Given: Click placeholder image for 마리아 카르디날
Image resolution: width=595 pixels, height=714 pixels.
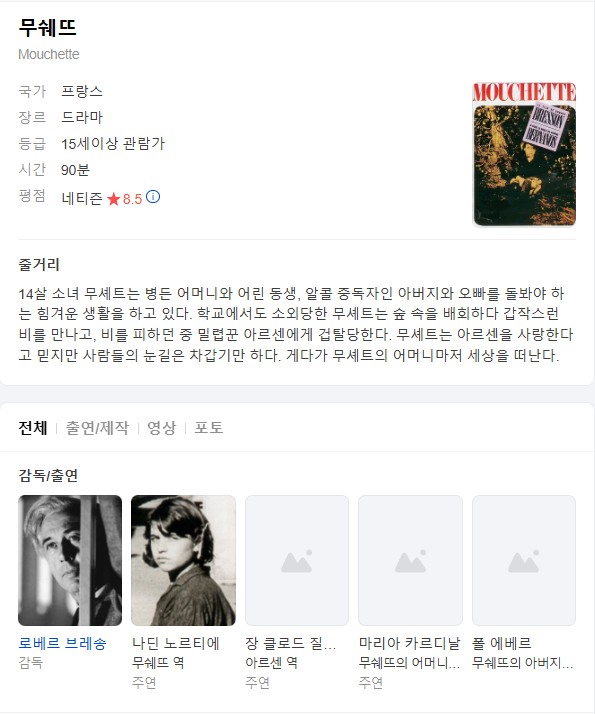Looking at the screenshot, I should coord(411,560).
